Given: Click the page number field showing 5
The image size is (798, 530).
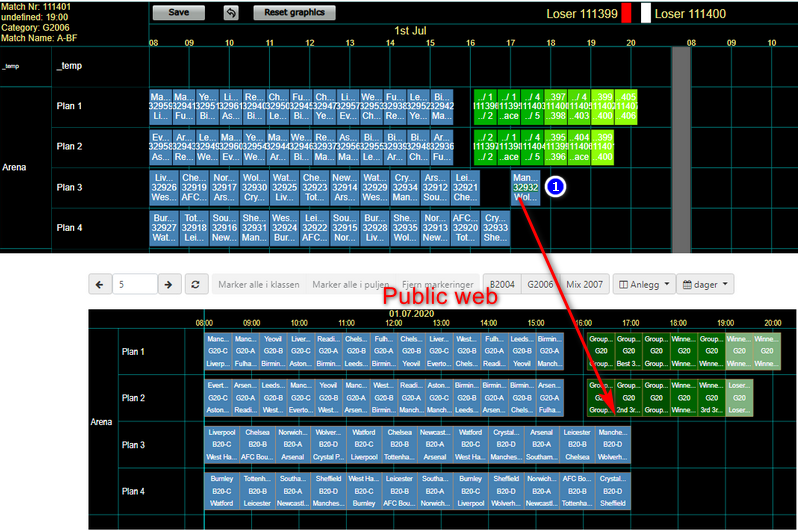Looking at the screenshot, I should tap(135, 284).
